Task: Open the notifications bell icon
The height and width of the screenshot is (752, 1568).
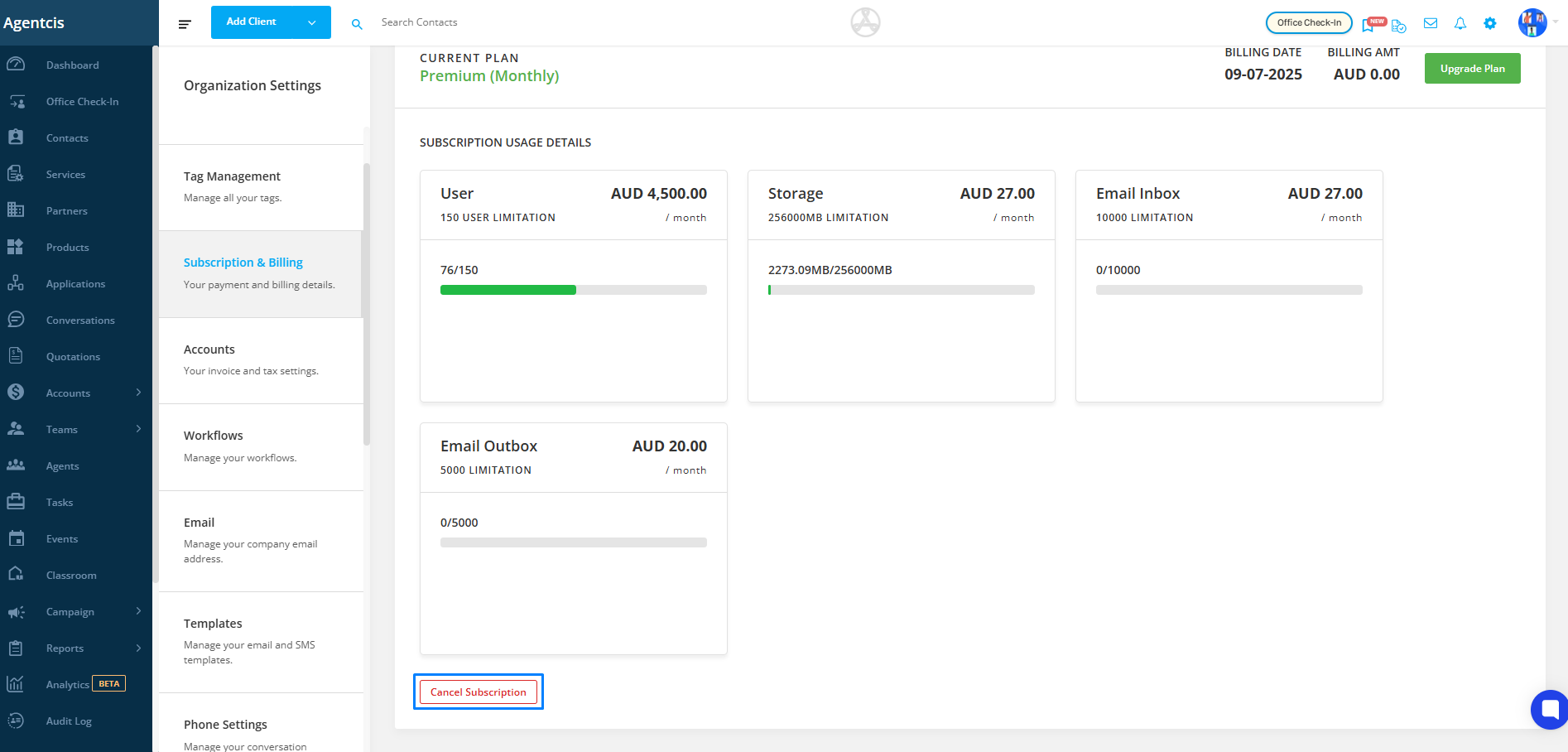Action: coord(1460,23)
